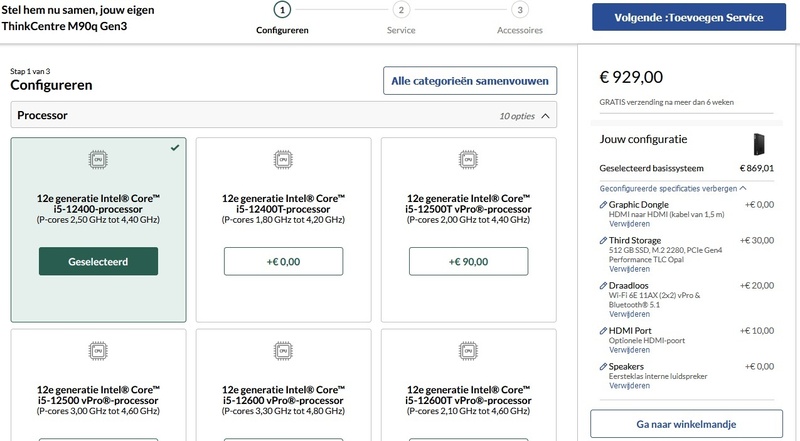Remove Speakers via Verwijderen
The image size is (800, 441).
[x=629, y=385]
